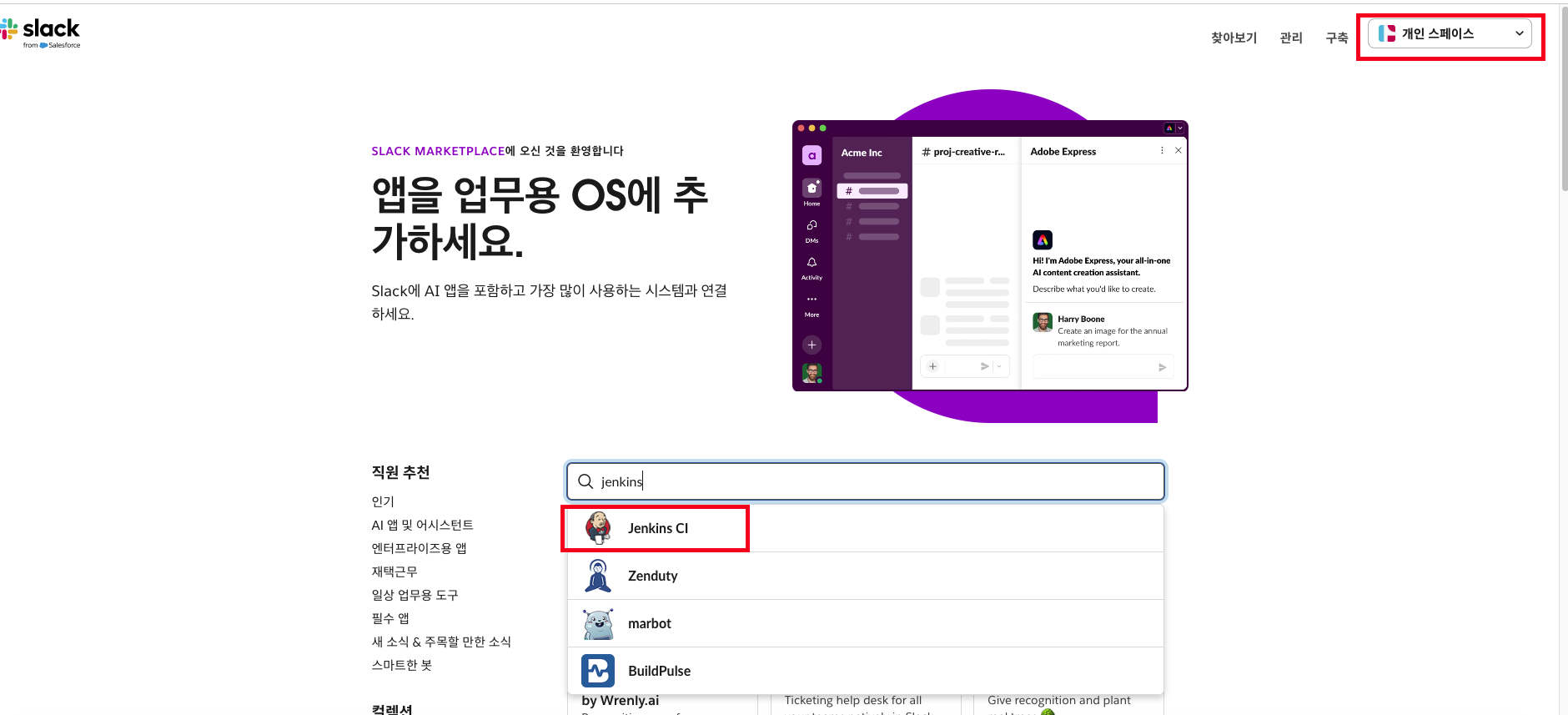Screen dimensions: 1568x715
Task: Click the send arrow in channel composer
Action: [984, 366]
